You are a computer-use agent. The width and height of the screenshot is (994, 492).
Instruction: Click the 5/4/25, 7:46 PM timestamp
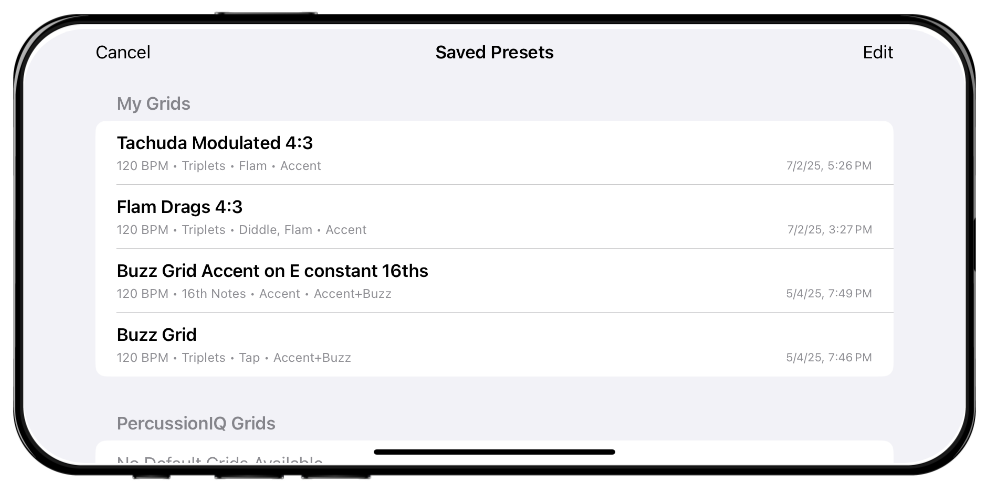point(829,358)
